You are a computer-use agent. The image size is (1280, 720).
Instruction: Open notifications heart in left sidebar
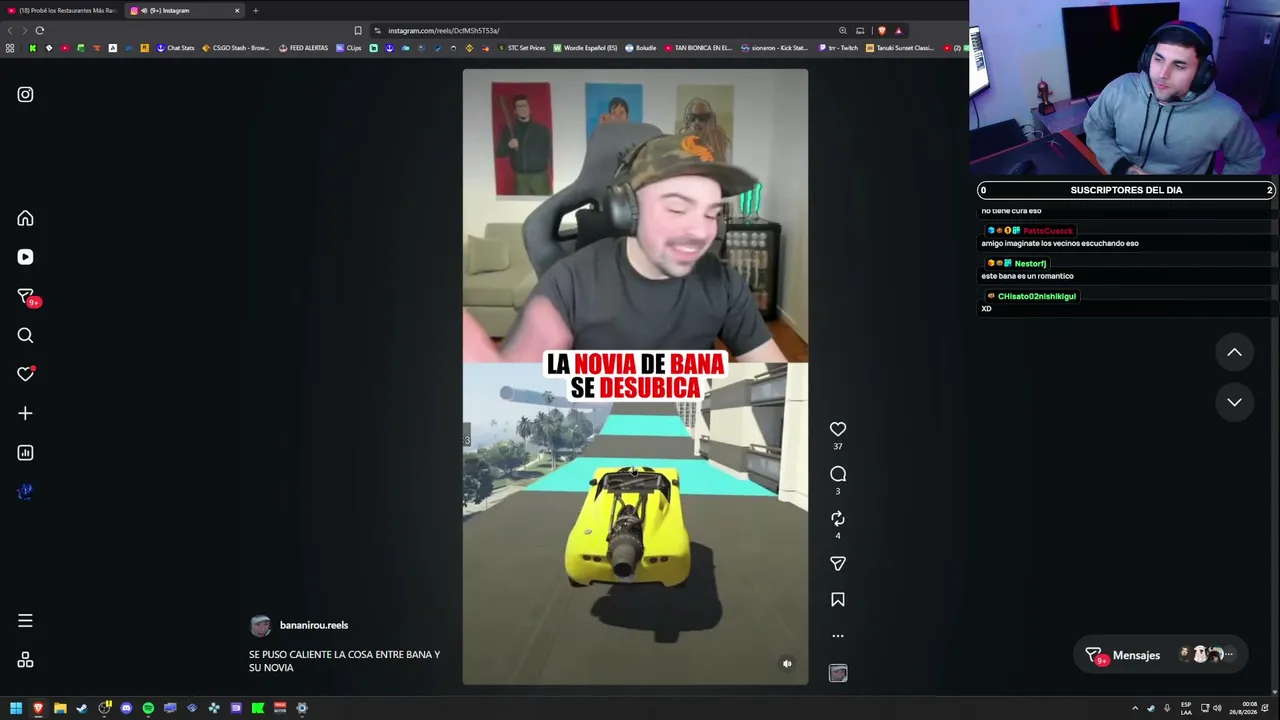click(x=25, y=374)
